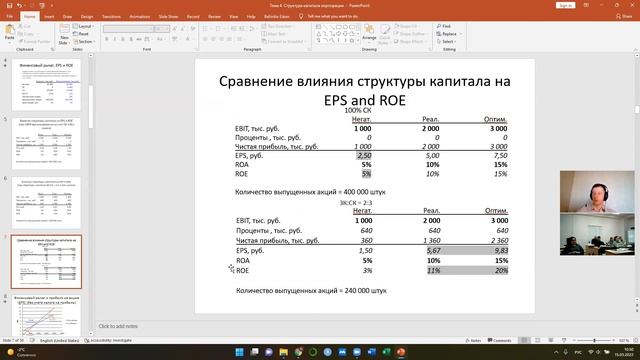Toggle Italic formatting
640x360 pixels.
[x=115, y=39]
